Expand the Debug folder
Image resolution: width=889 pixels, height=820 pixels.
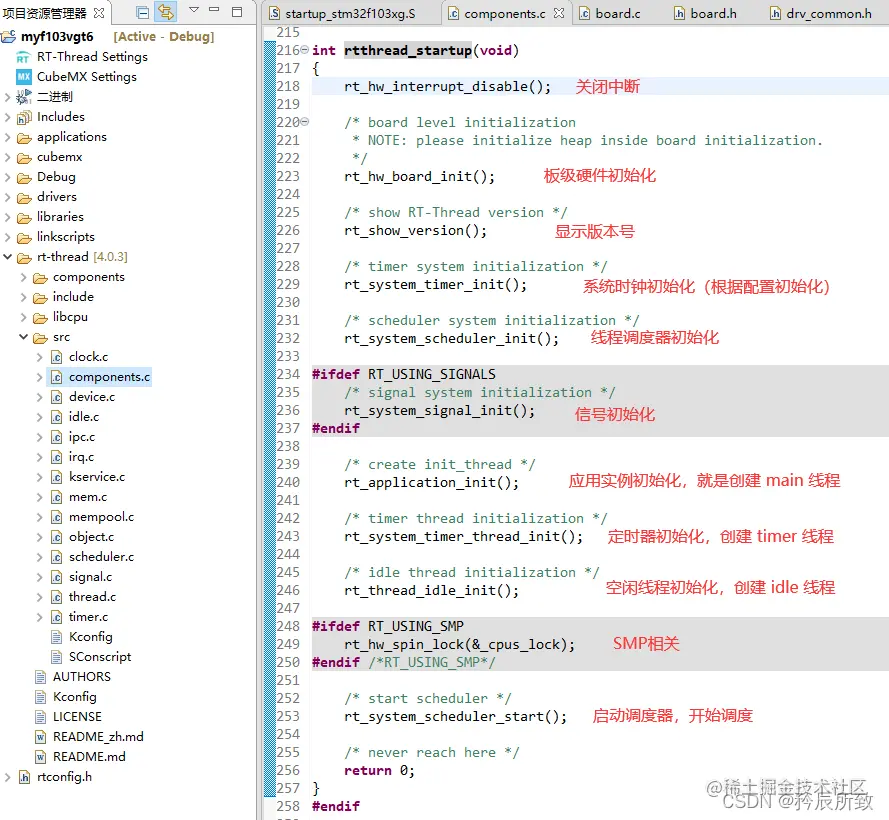coord(7,177)
